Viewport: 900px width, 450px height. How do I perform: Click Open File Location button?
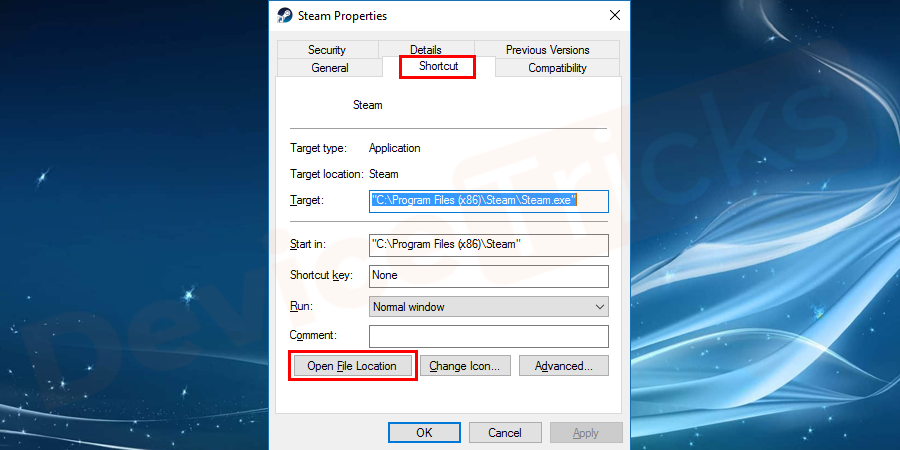tap(352, 366)
